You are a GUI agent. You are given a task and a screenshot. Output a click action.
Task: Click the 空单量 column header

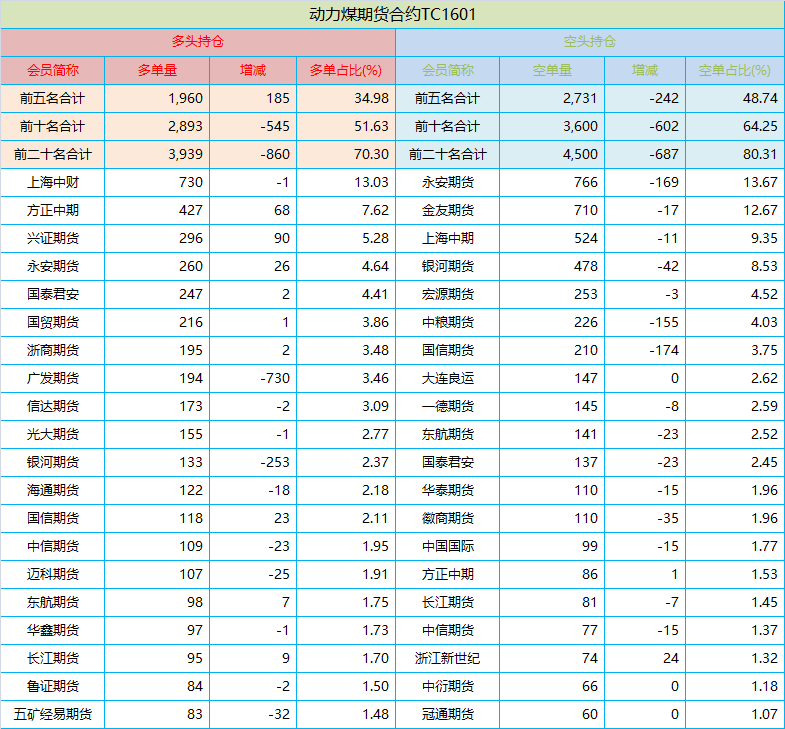[552, 70]
